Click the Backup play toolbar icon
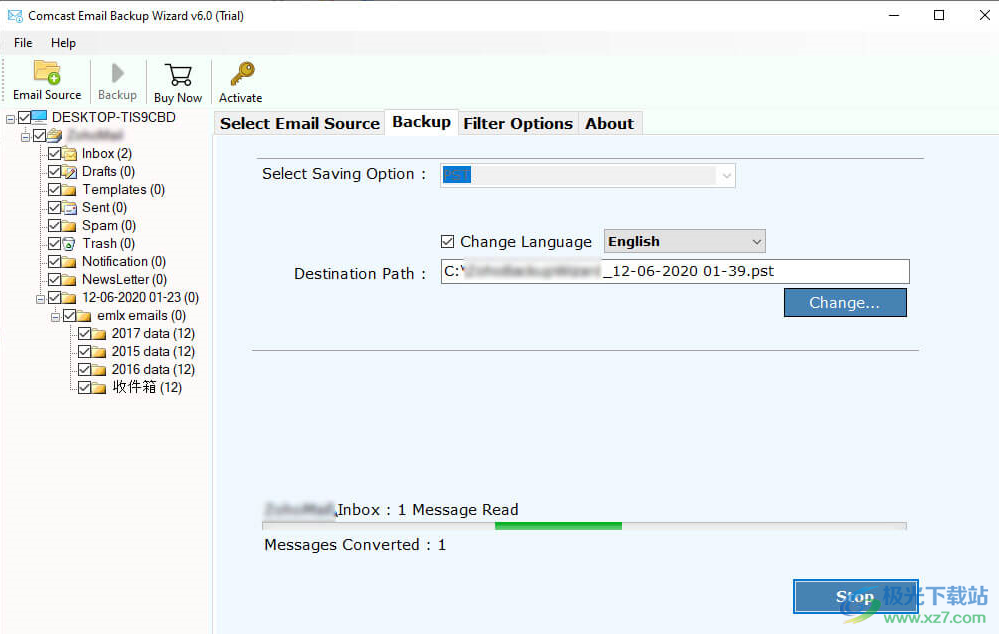 (x=117, y=73)
